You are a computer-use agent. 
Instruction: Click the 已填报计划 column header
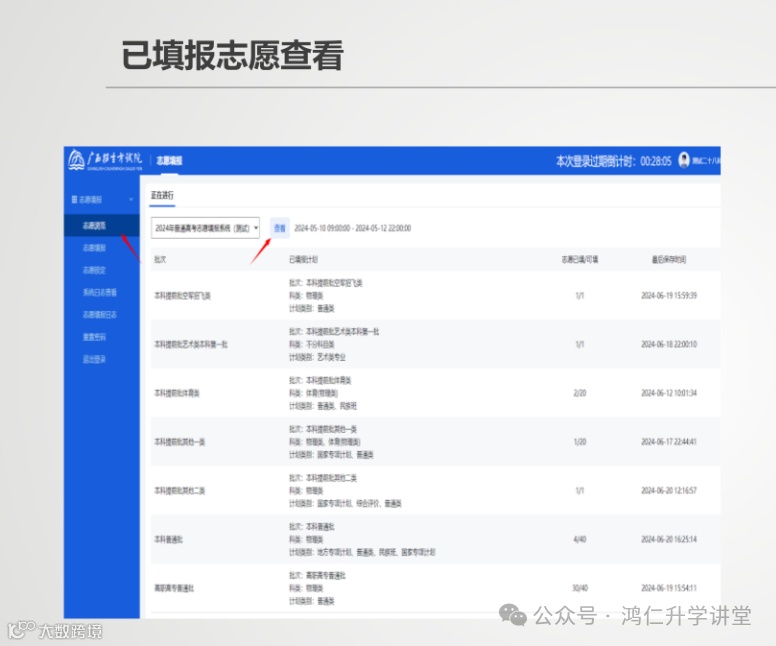coord(303,259)
